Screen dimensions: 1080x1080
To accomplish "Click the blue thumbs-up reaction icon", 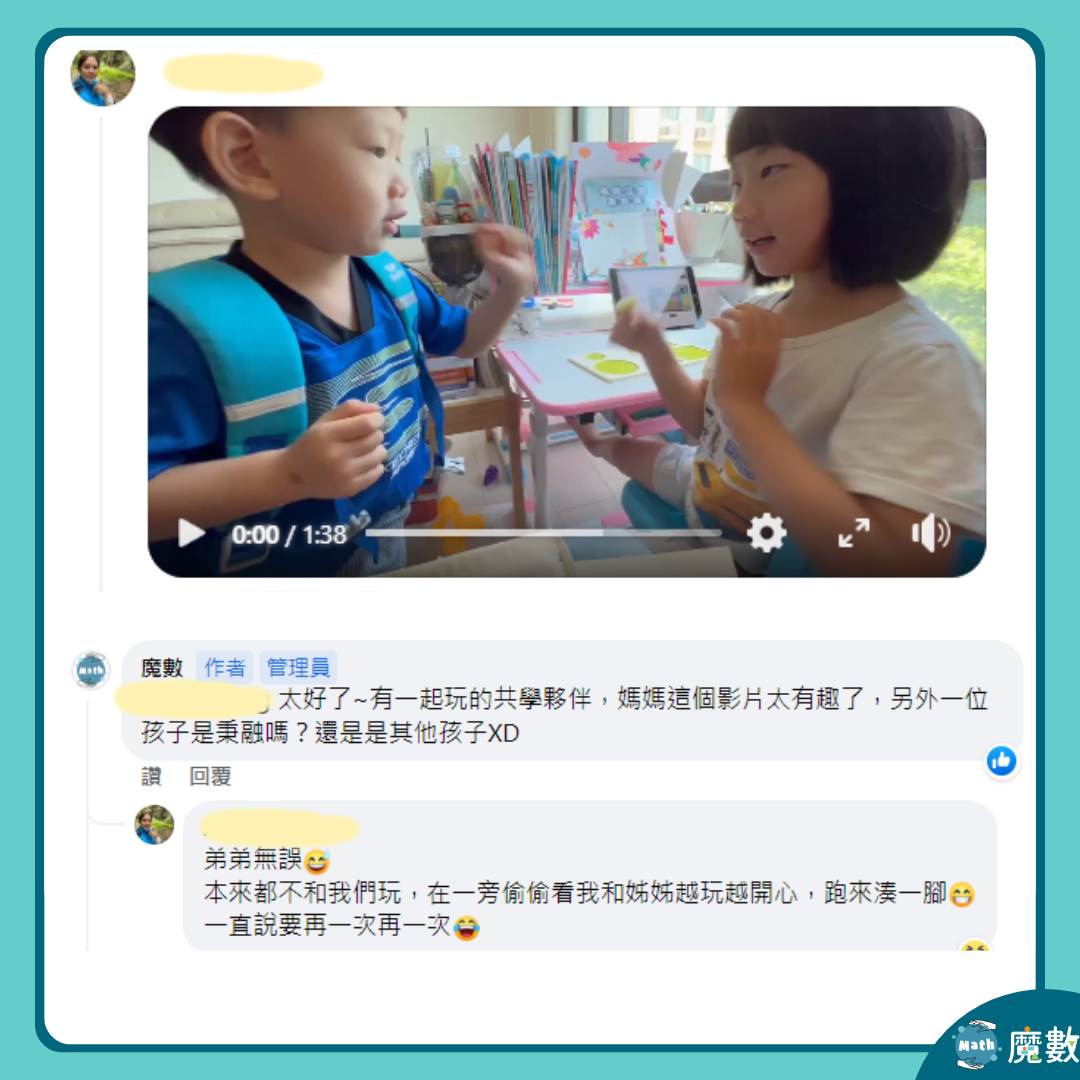I will (x=1001, y=761).
